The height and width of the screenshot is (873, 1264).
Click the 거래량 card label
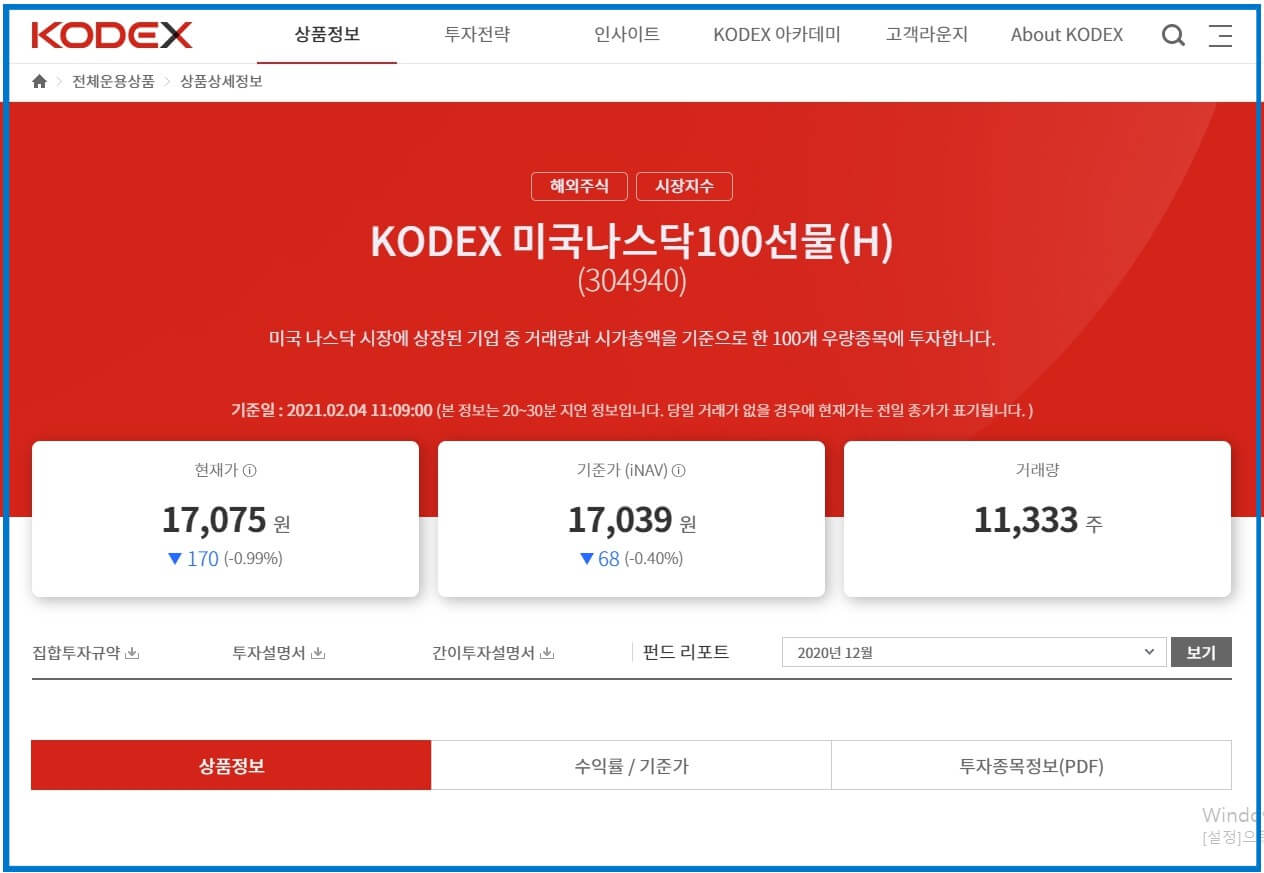[1037, 470]
